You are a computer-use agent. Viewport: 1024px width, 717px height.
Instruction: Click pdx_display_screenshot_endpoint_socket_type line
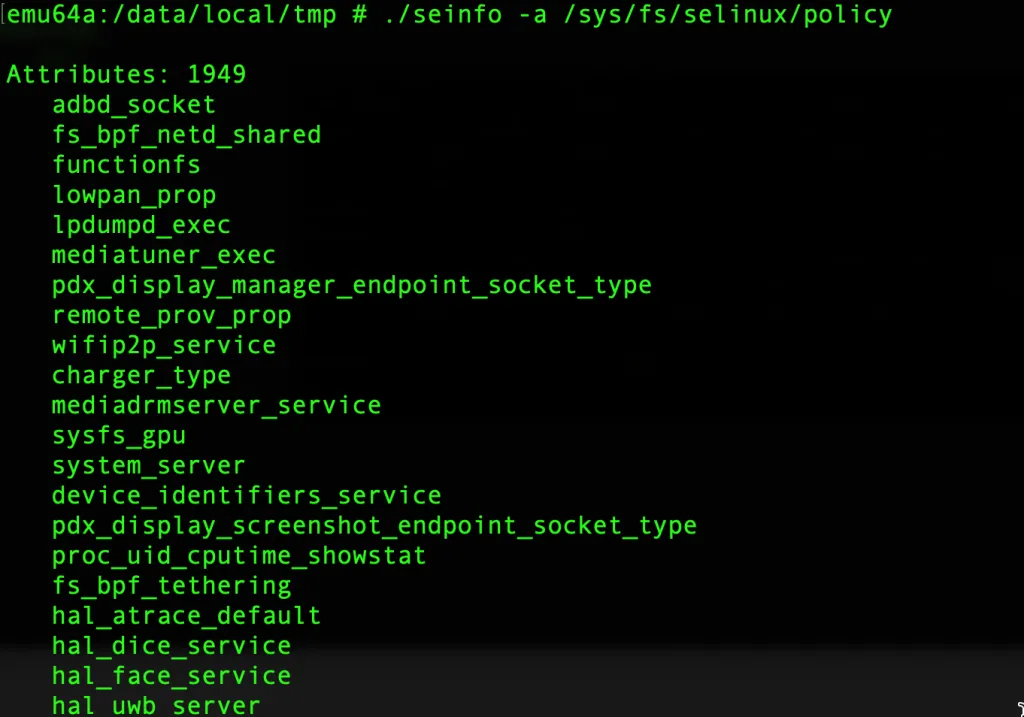[x=374, y=525]
